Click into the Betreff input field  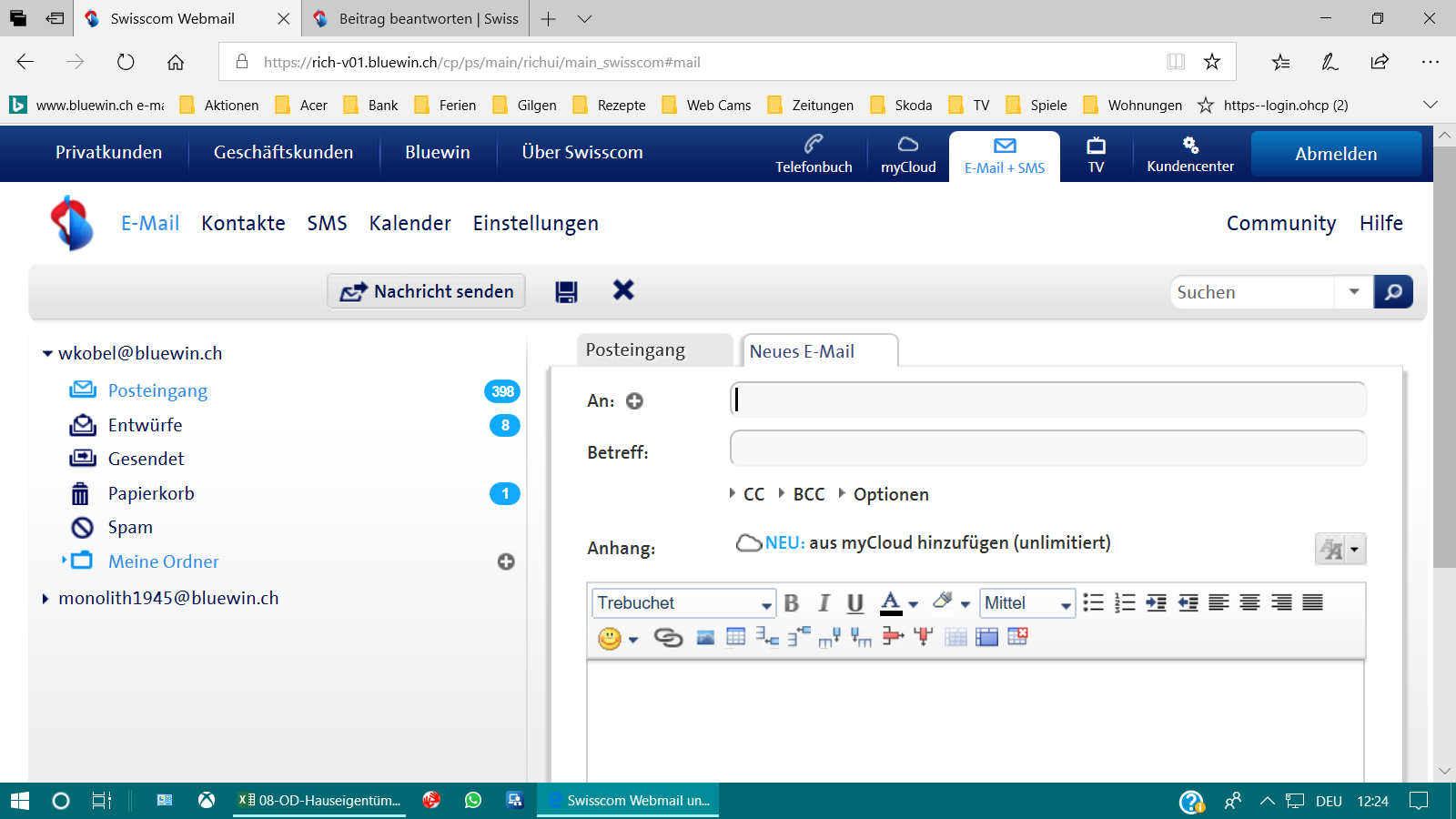(1048, 449)
